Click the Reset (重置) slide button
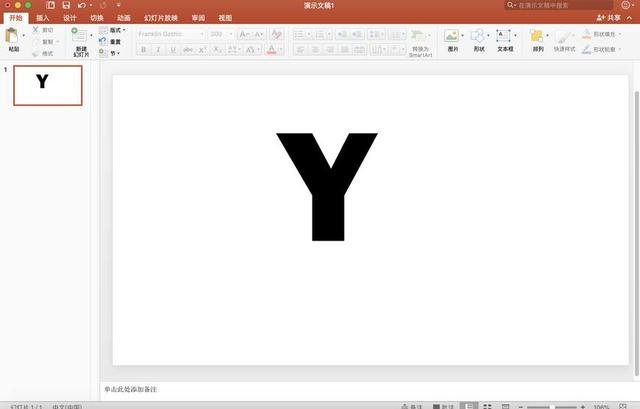640x409 pixels. (115, 42)
